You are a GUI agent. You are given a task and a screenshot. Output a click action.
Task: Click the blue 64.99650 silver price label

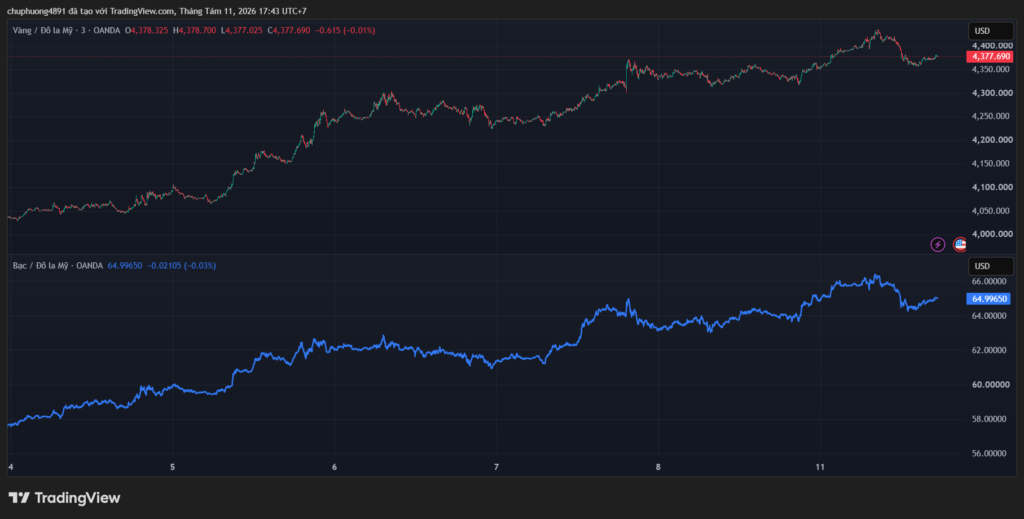tap(988, 299)
